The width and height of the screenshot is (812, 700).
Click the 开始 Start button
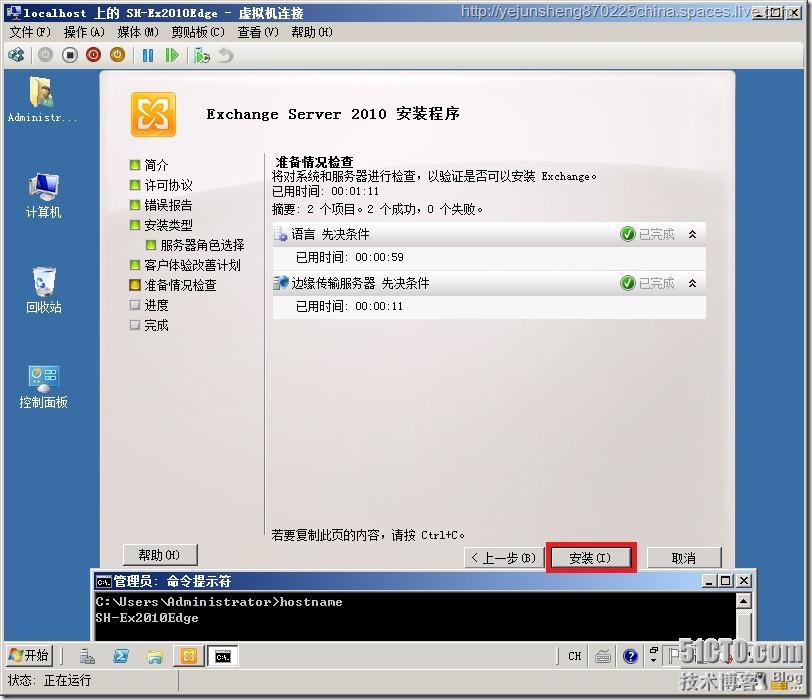coord(29,656)
